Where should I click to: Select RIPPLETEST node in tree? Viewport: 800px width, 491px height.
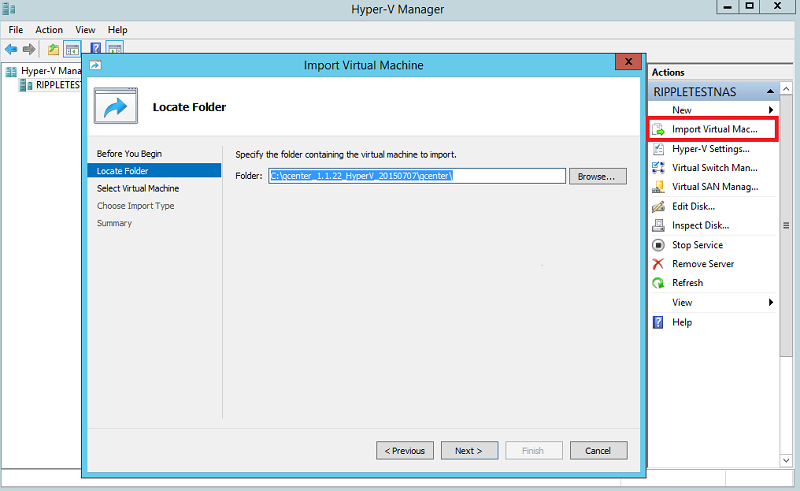[x=58, y=85]
